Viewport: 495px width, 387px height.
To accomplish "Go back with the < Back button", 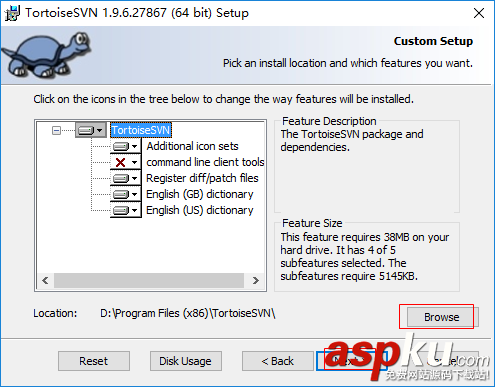I will 278,361.
